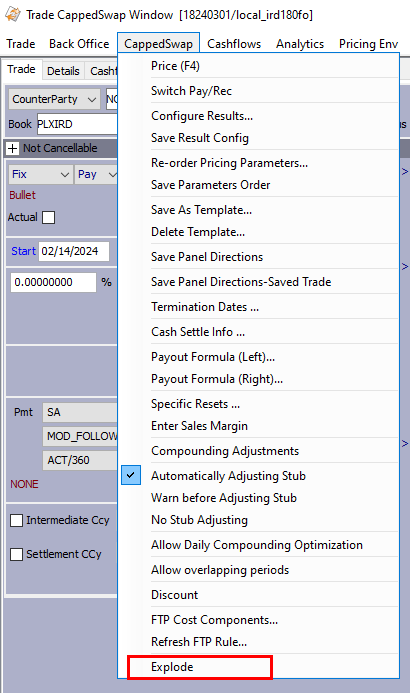Open the Analytics menu

click(x=300, y=44)
